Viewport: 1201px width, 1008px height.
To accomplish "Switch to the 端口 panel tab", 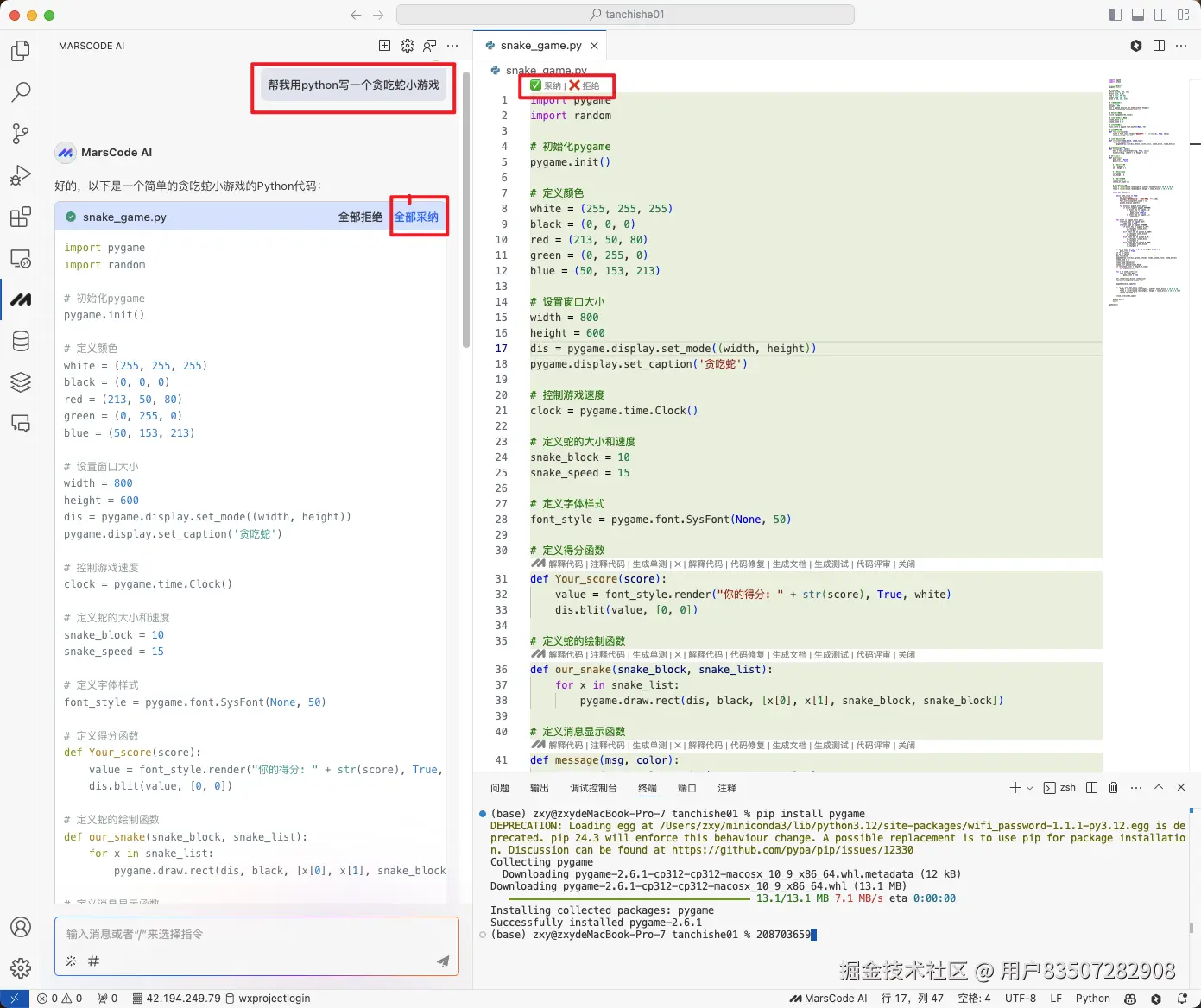I will pos(687,788).
